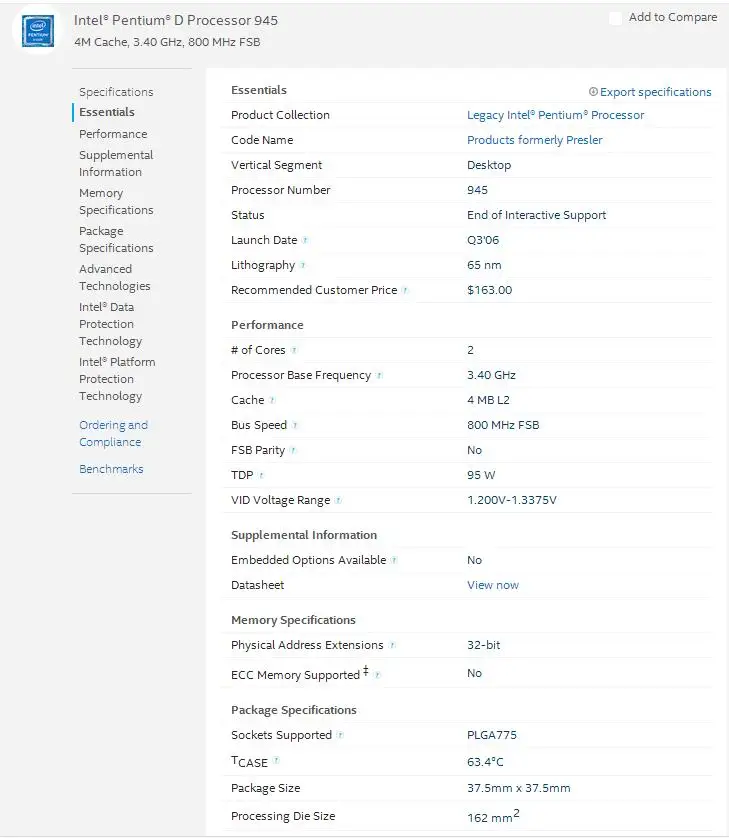Select Intel Data Protection Technology sidebar item
729x838 pixels.
[111, 324]
